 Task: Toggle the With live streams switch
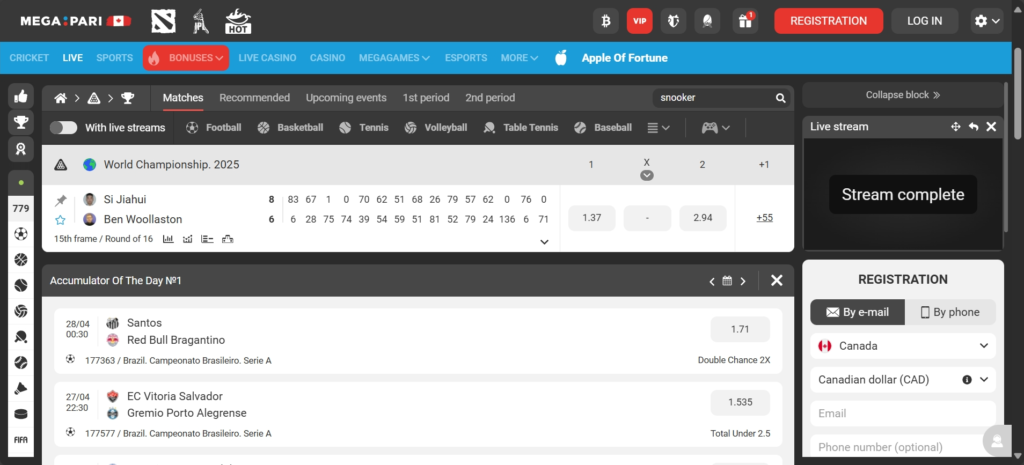(63, 127)
